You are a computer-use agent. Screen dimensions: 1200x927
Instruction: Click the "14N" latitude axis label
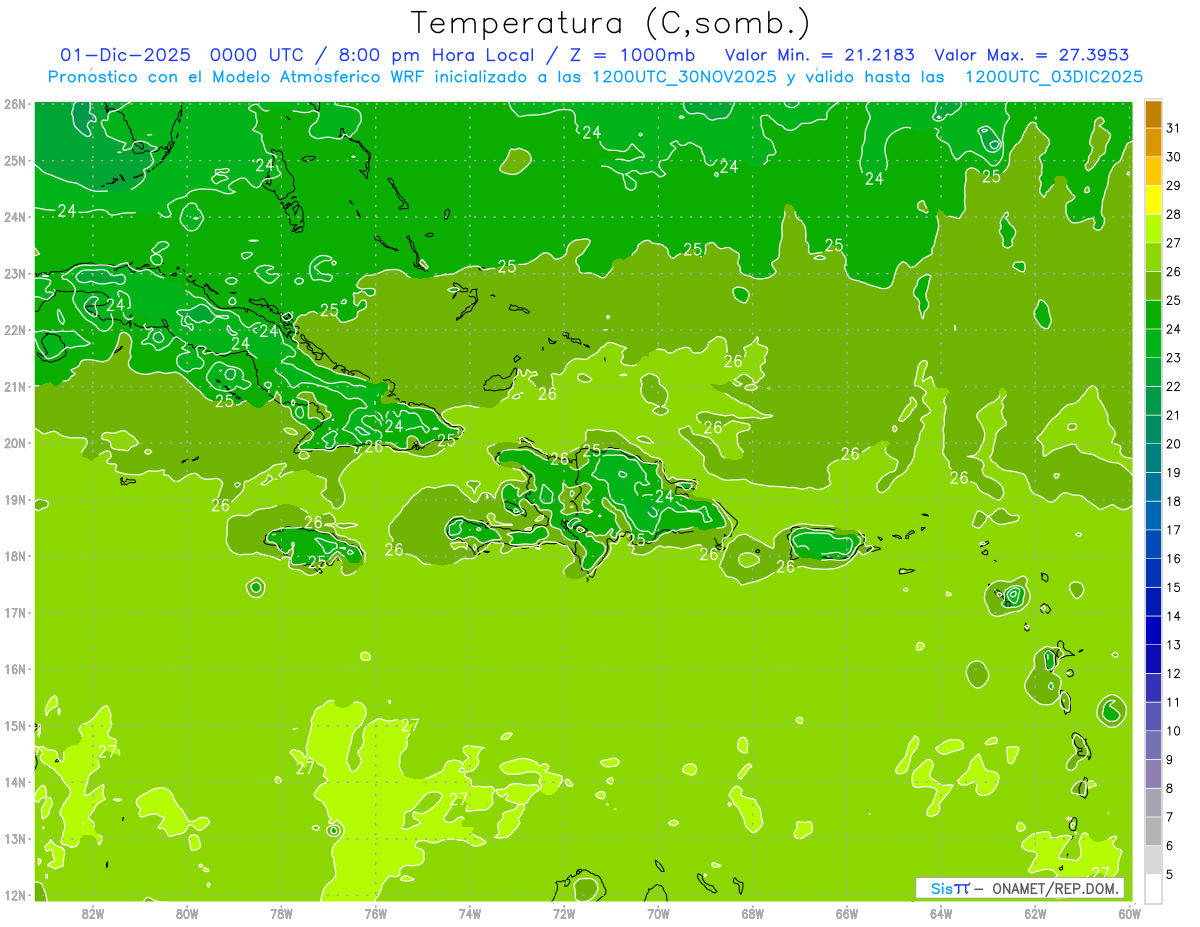coord(15,782)
